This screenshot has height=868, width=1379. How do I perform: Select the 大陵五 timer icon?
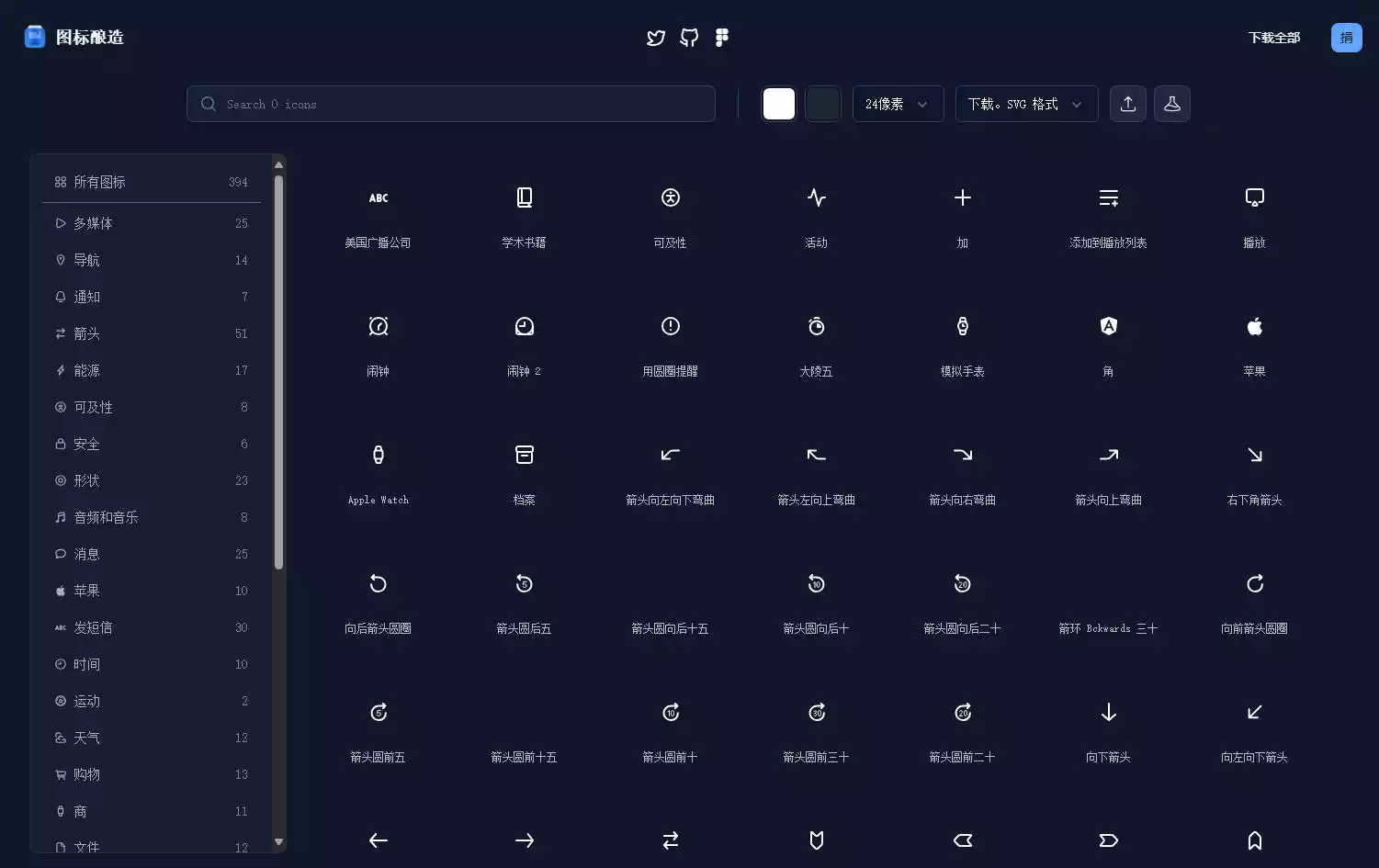point(817,326)
